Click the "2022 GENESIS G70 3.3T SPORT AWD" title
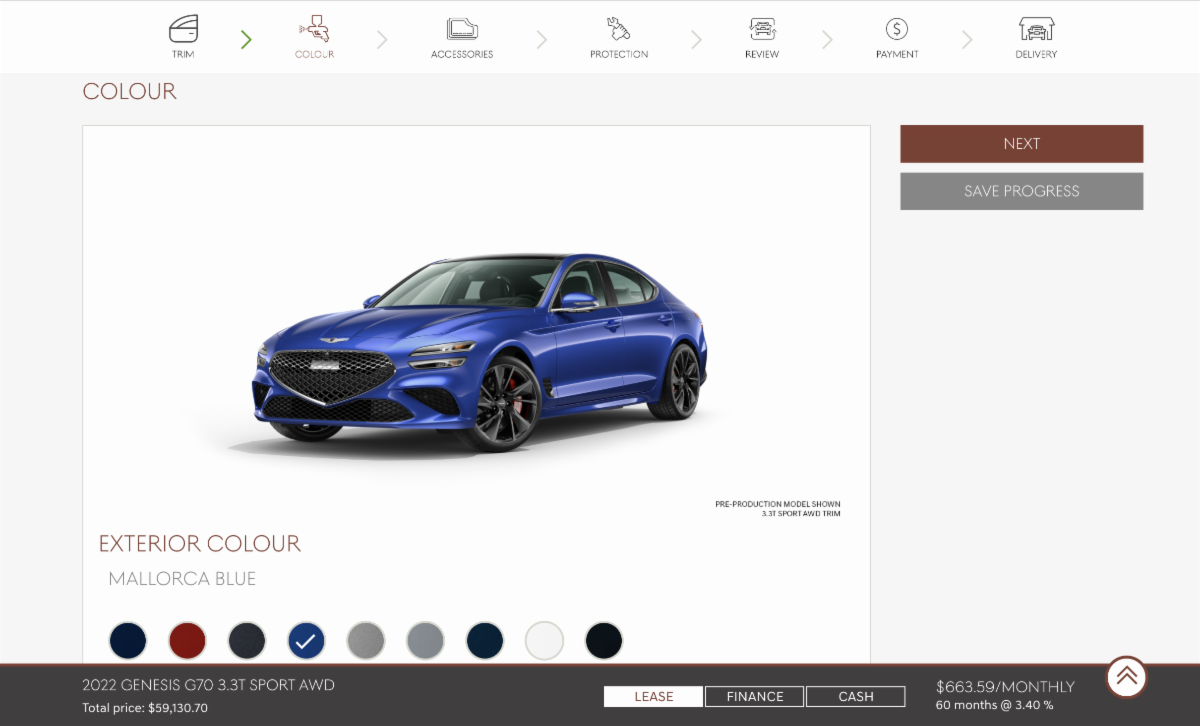The image size is (1200, 726). click(208, 686)
